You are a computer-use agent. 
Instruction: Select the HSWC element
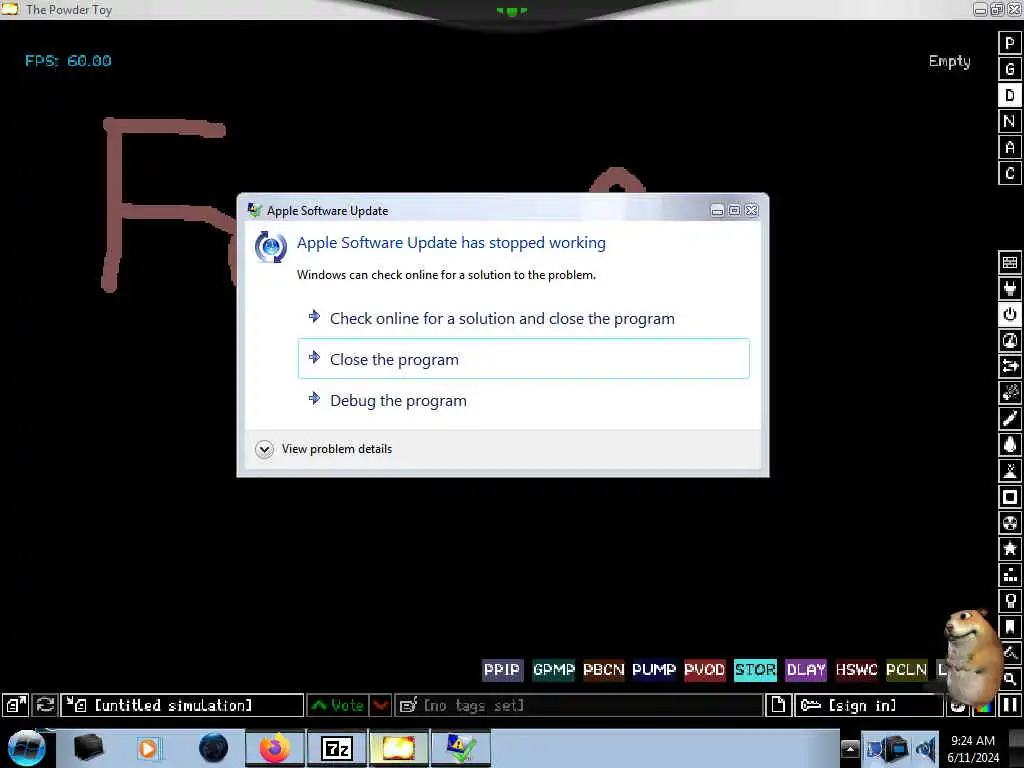point(856,670)
